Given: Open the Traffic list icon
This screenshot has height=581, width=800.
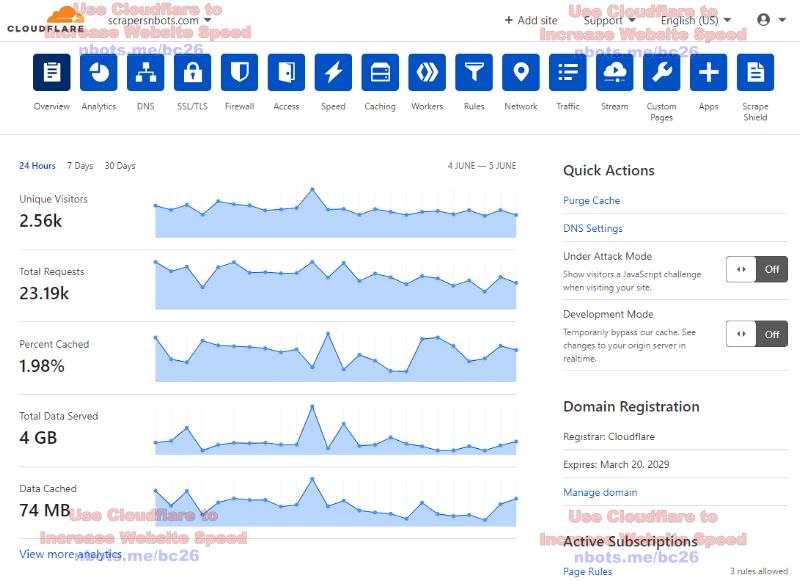Looking at the screenshot, I should pos(568,72).
